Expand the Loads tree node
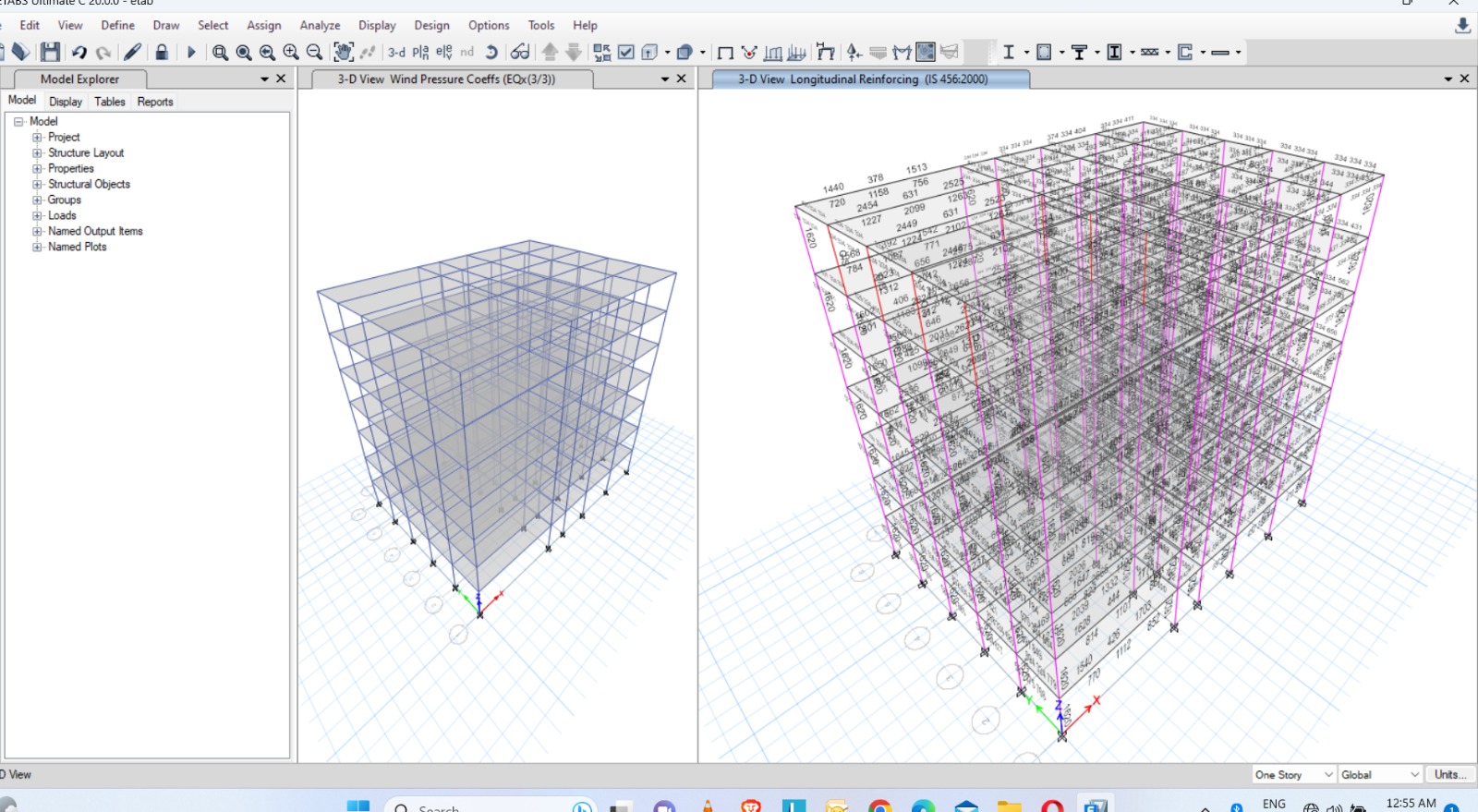Viewport: 1478px width, 812px height. [x=38, y=216]
